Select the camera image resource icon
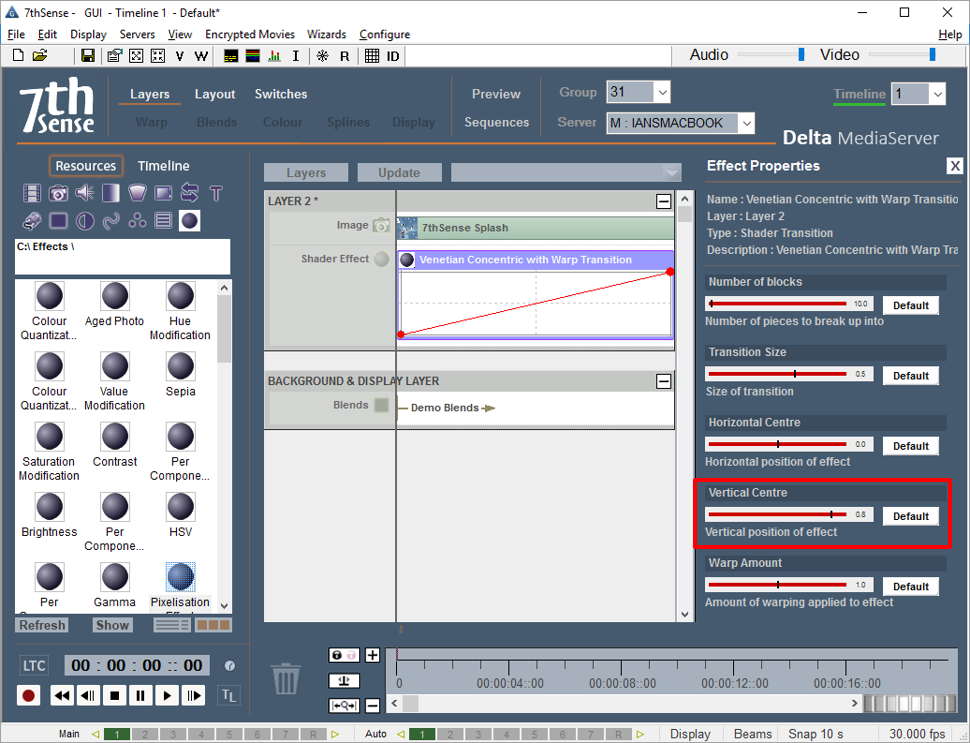The height and width of the screenshot is (743, 970). (58, 193)
